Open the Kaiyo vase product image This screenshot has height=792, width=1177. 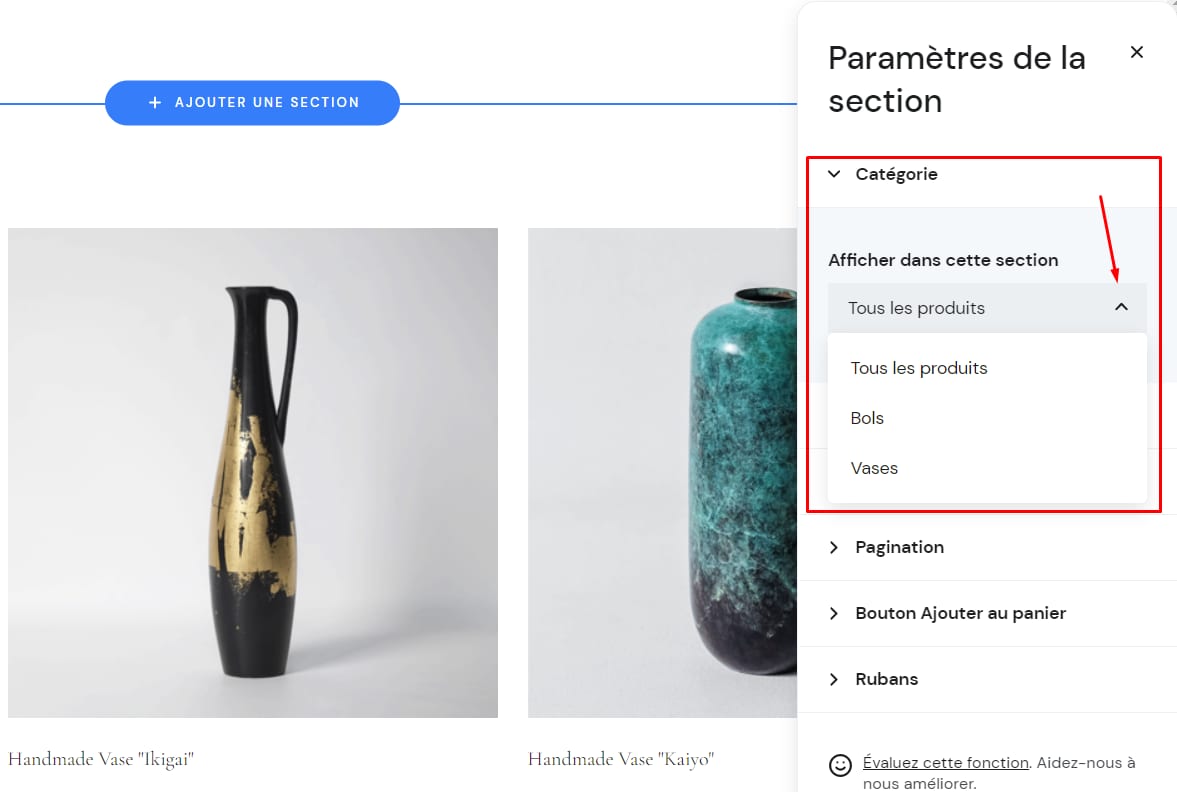[x=662, y=472]
